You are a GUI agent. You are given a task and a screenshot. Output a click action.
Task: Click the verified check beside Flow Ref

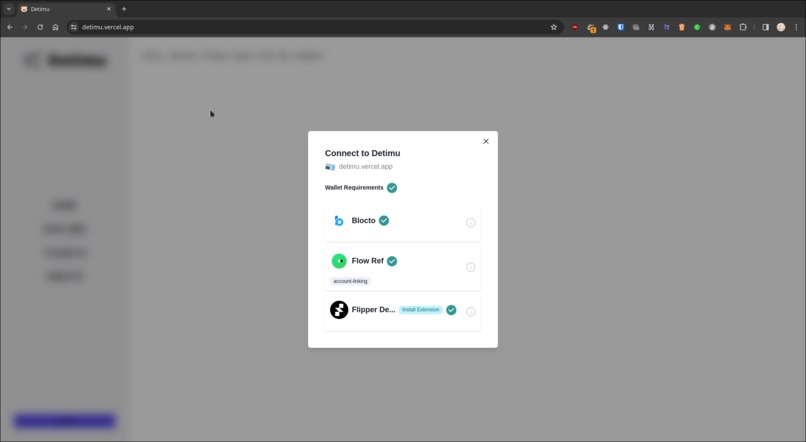[x=392, y=261]
